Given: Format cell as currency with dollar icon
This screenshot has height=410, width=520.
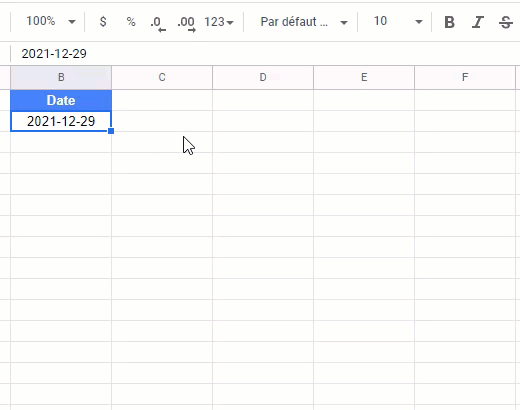Looking at the screenshot, I should pyautogui.click(x=103, y=22).
